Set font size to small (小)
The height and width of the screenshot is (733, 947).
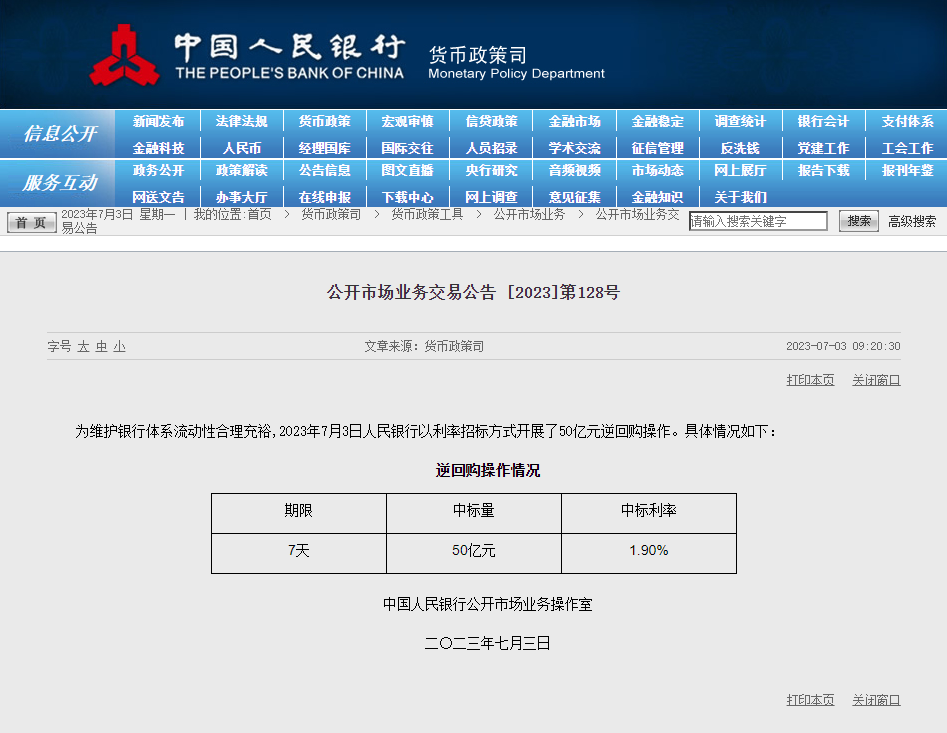(119, 346)
